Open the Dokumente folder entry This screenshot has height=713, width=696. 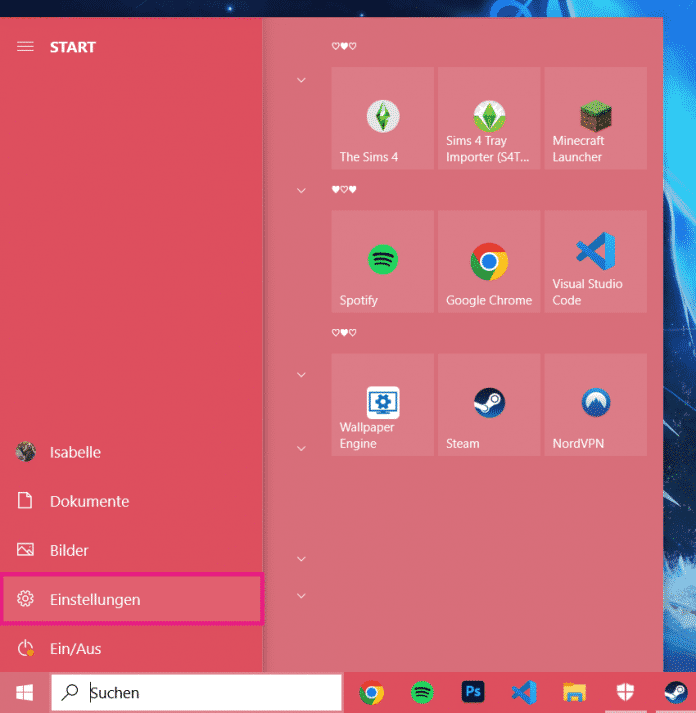89,501
